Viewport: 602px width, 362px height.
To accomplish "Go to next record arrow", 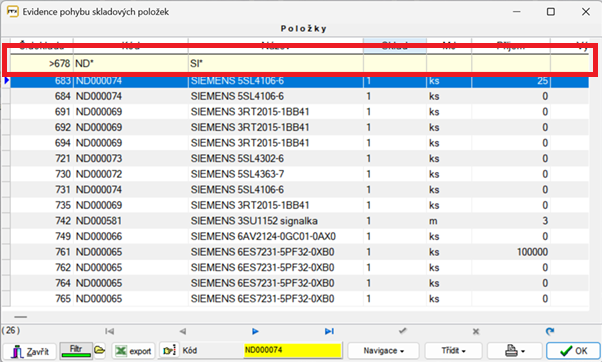I will [255, 331].
